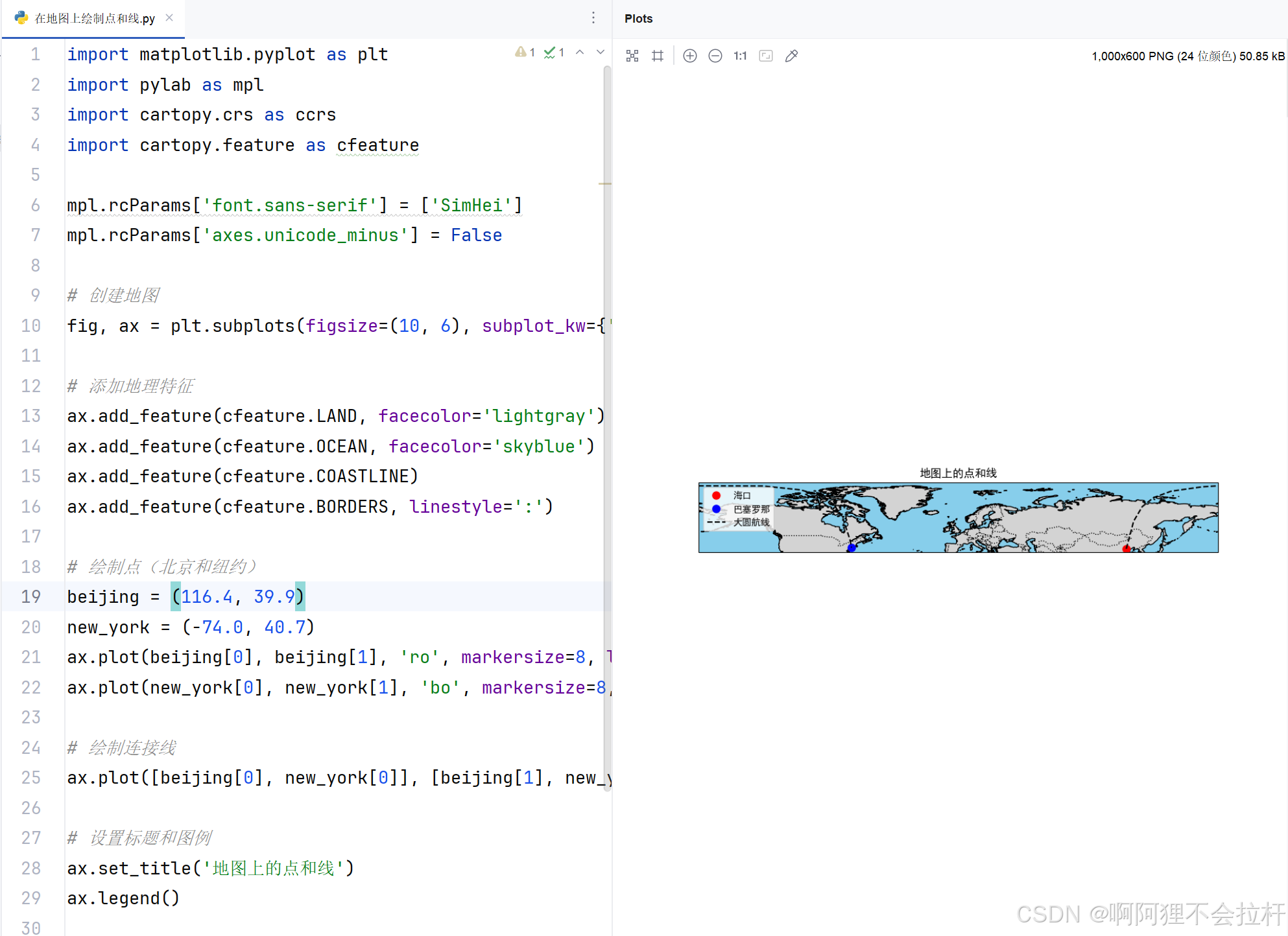Zoom out of the plot image
The image size is (1288, 936).
pyautogui.click(x=715, y=56)
